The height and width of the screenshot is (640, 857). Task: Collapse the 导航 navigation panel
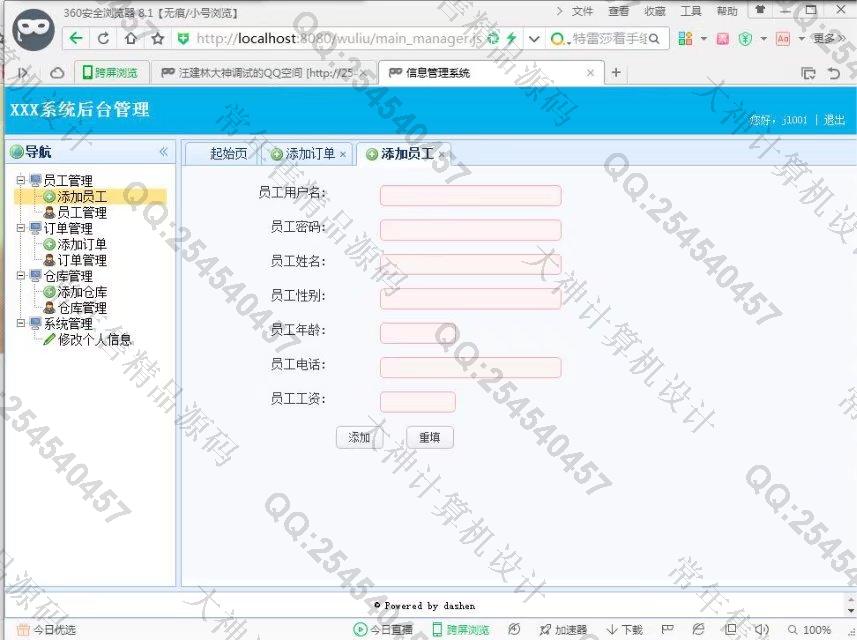tap(163, 151)
